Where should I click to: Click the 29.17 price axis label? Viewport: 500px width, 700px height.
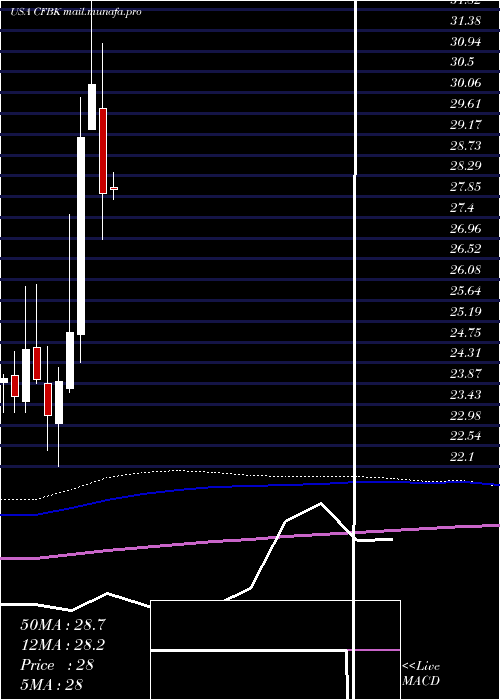tap(466, 124)
